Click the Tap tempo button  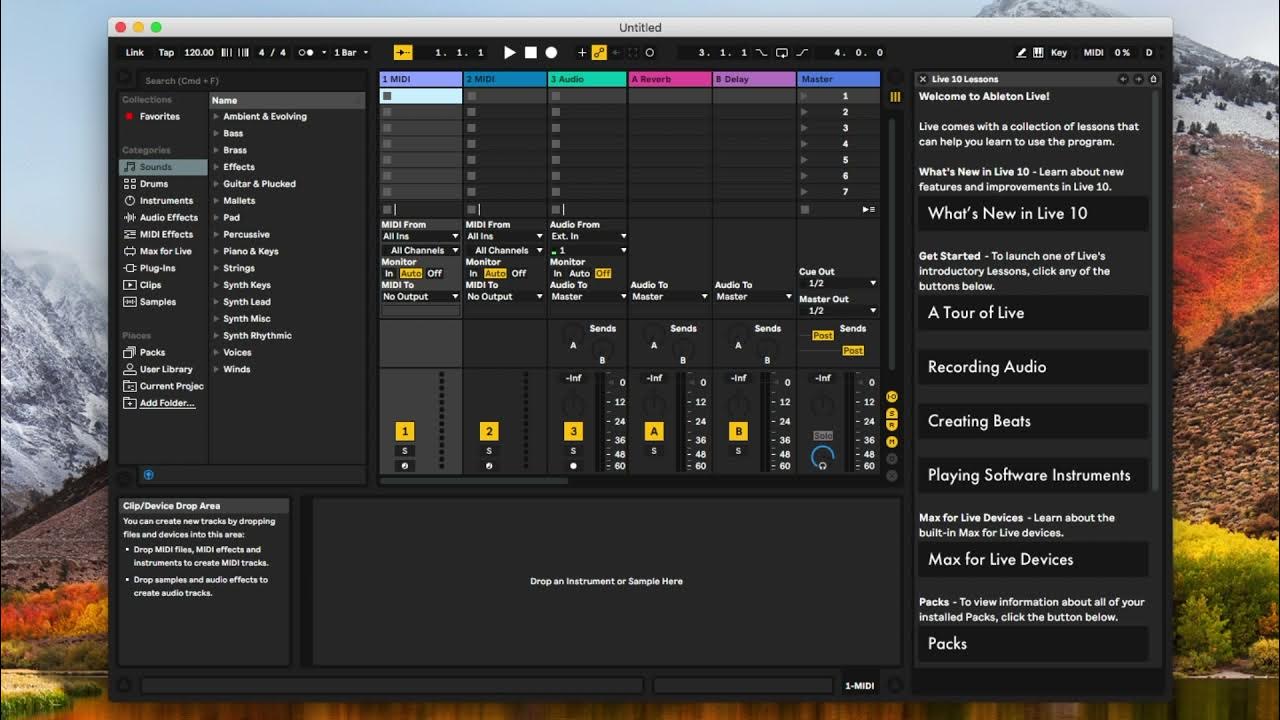point(166,52)
